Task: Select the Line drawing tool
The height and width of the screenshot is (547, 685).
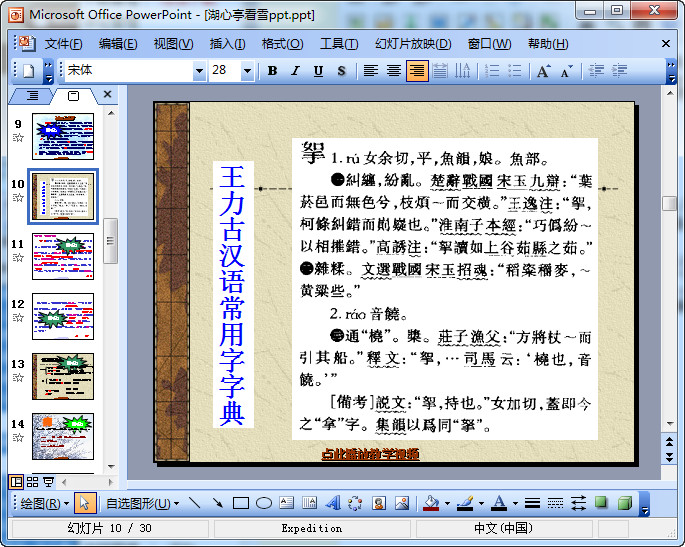Action: click(195, 503)
